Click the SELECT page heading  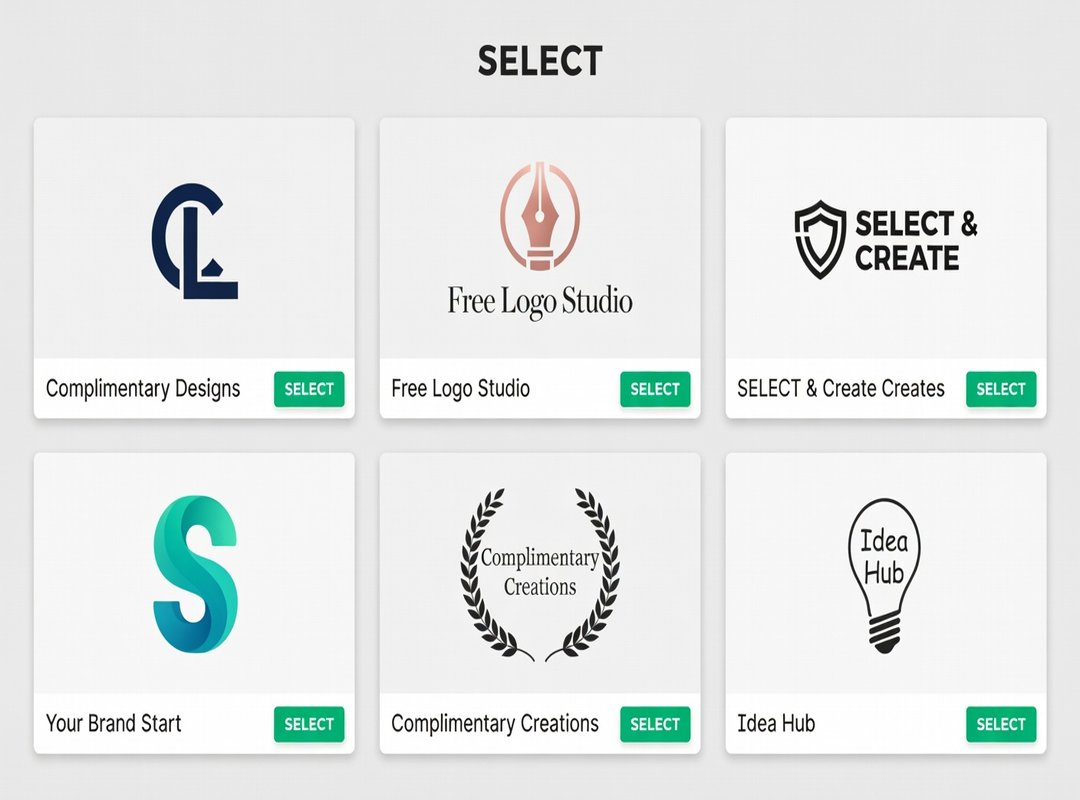[540, 62]
